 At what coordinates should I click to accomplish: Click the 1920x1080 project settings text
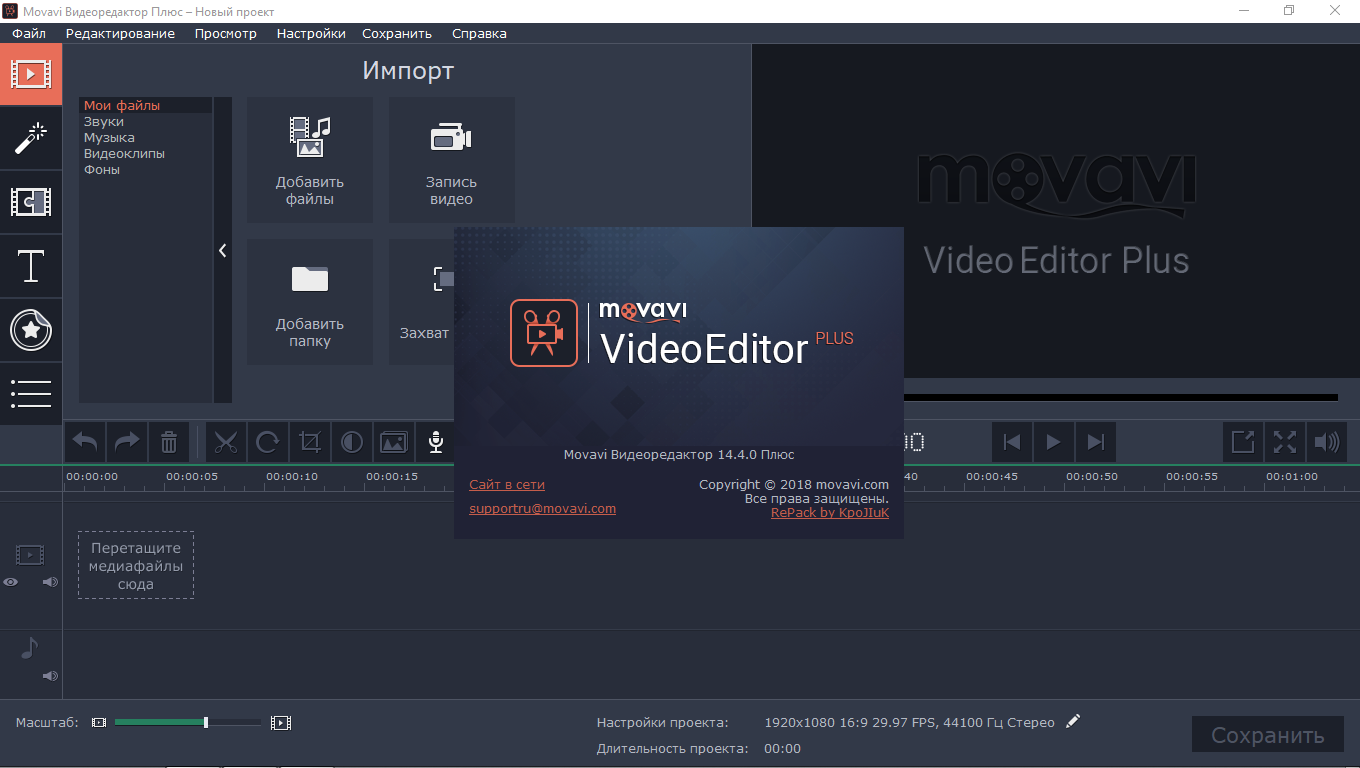(x=909, y=722)
